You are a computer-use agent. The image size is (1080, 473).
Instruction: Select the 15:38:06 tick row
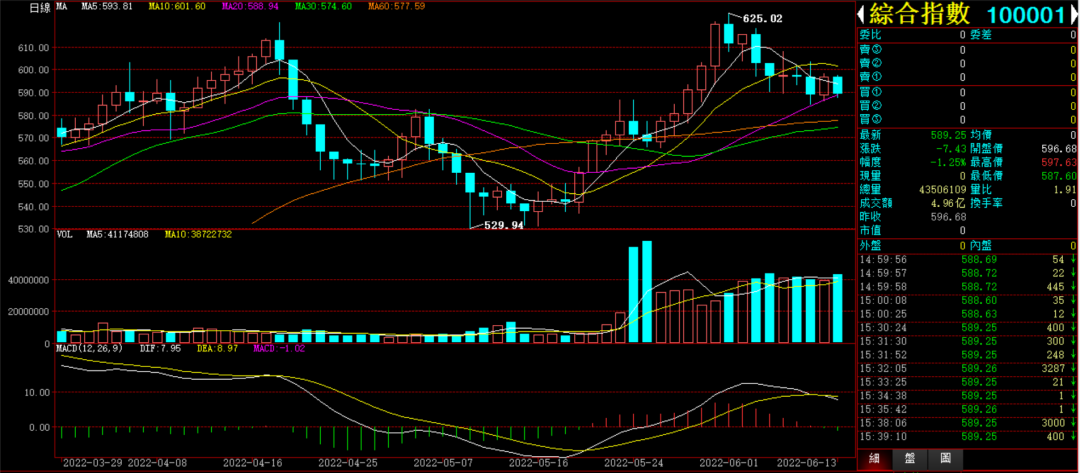coord(968,423)
